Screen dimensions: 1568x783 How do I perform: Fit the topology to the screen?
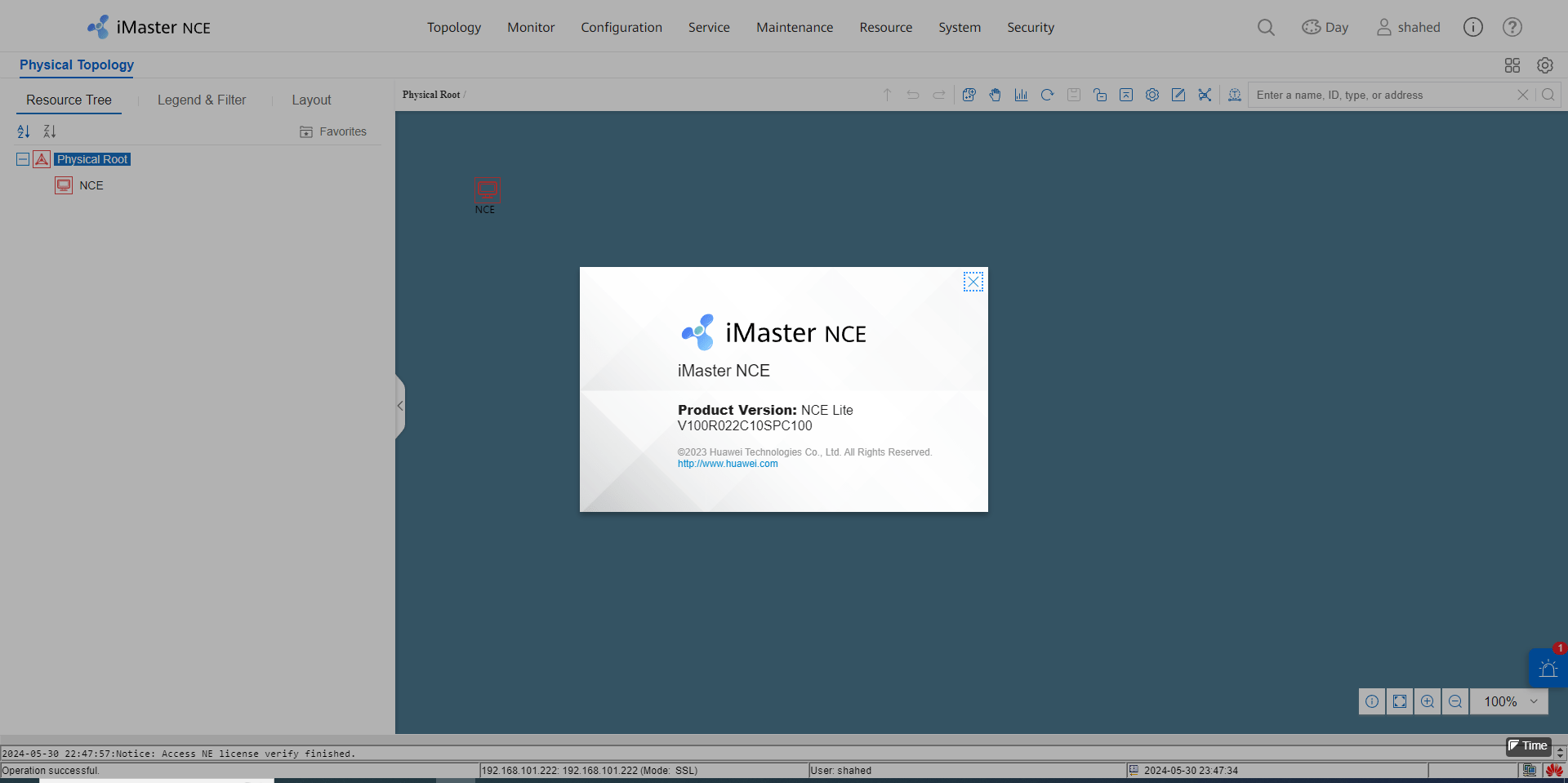point(1400,701)
